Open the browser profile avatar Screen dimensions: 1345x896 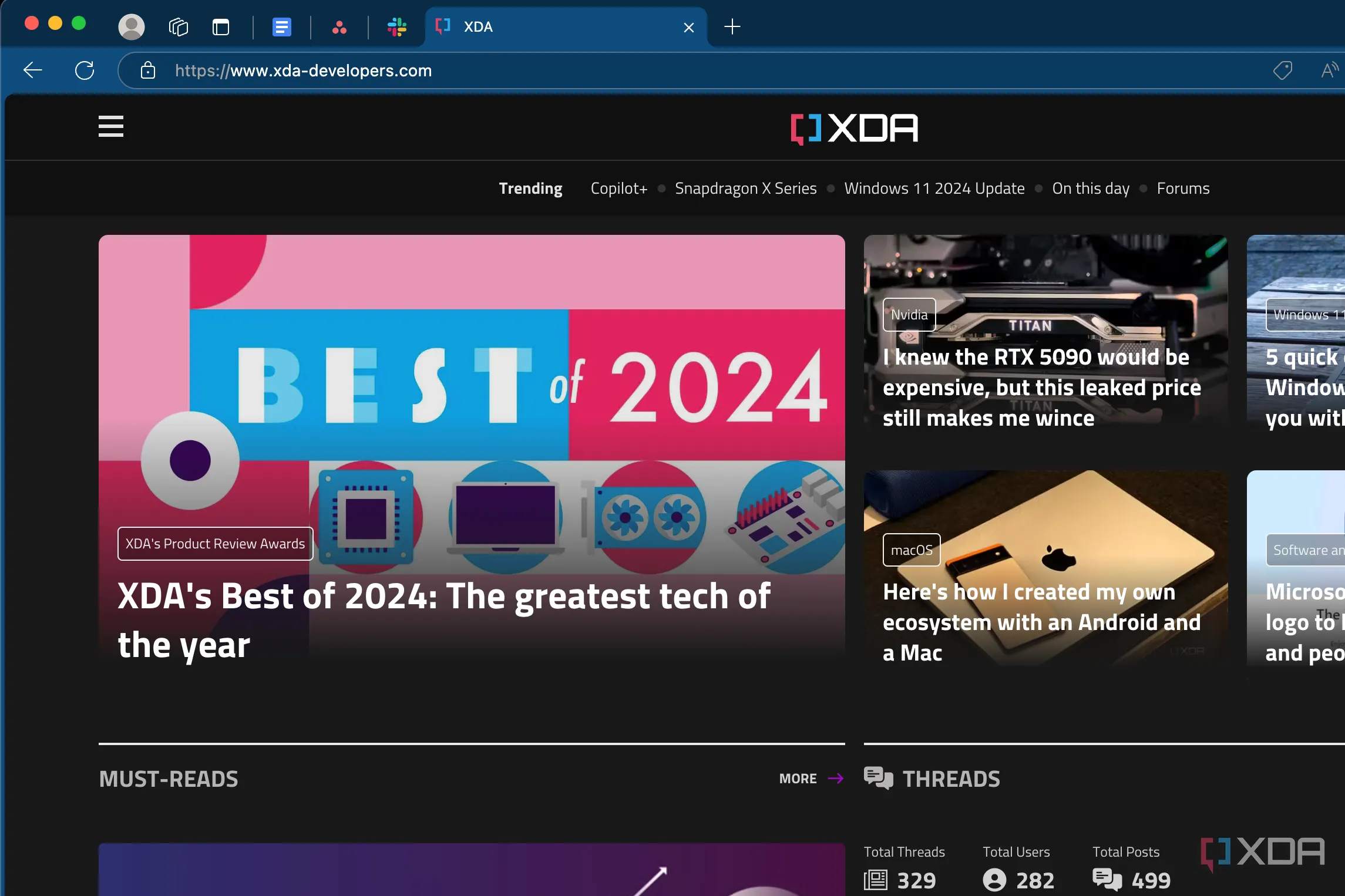tap(132, 26)
